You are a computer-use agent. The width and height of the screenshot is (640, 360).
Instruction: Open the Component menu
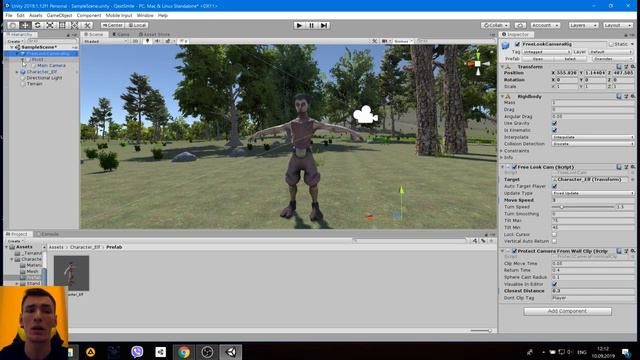coord(89,16)
